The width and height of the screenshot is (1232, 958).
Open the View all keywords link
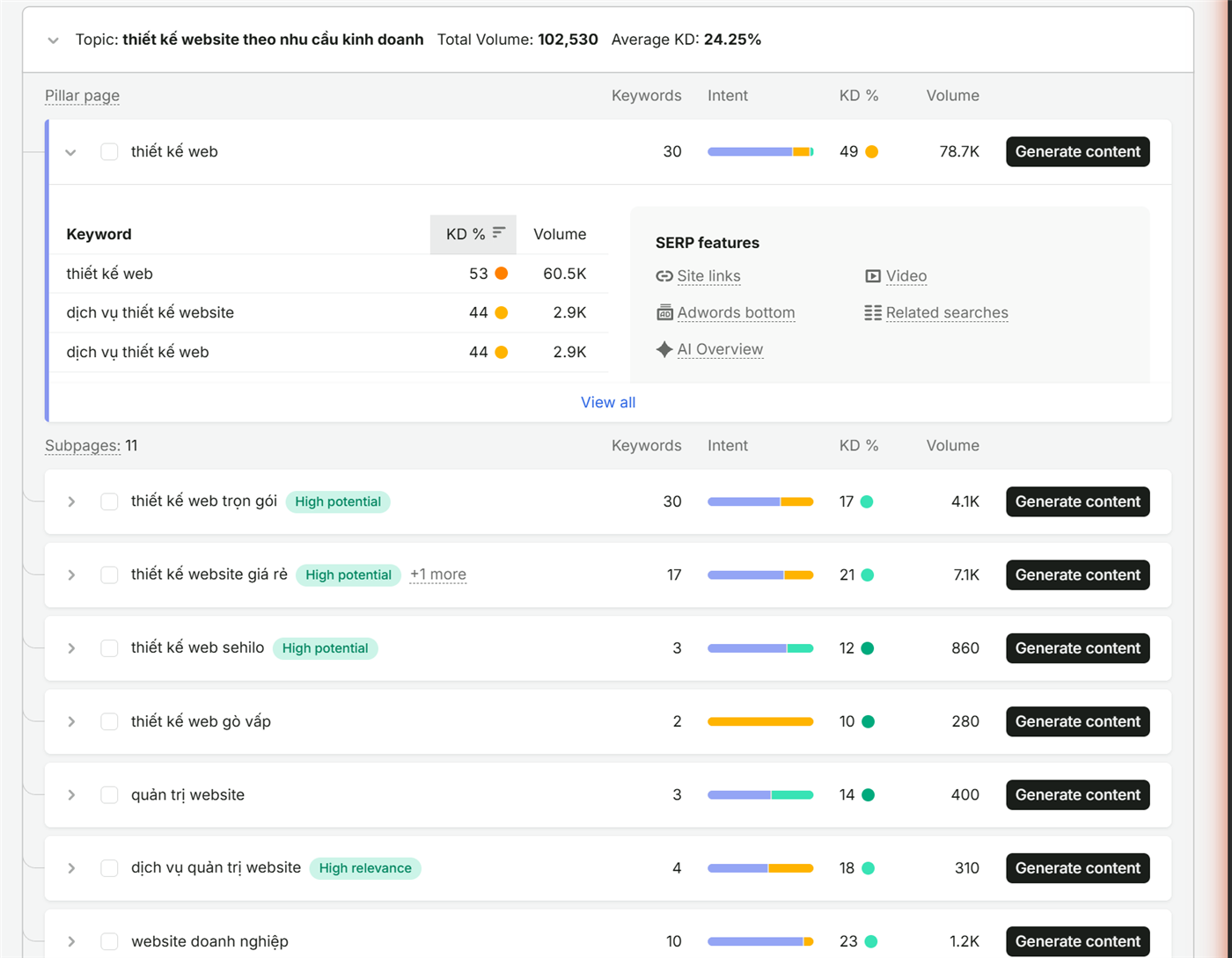coord(608,402)
